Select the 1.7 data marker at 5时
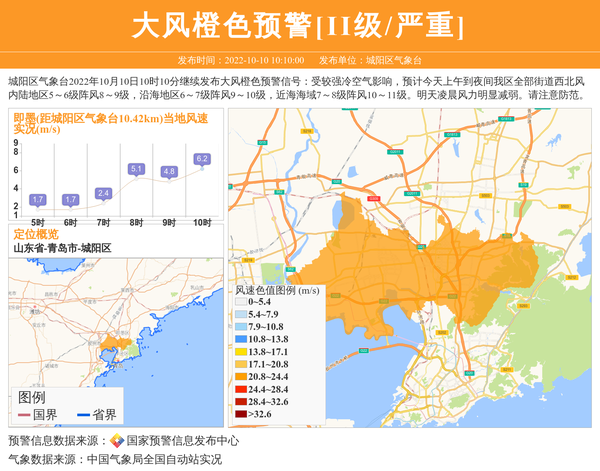 point(38,200)
